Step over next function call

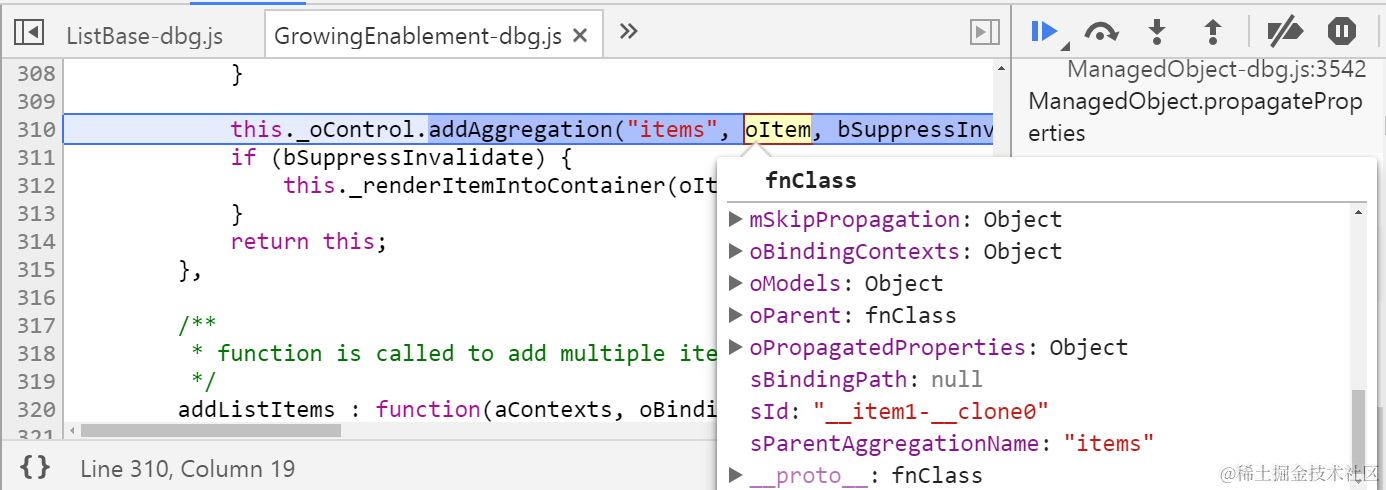pyautogui.click(x=1101, y=32)
